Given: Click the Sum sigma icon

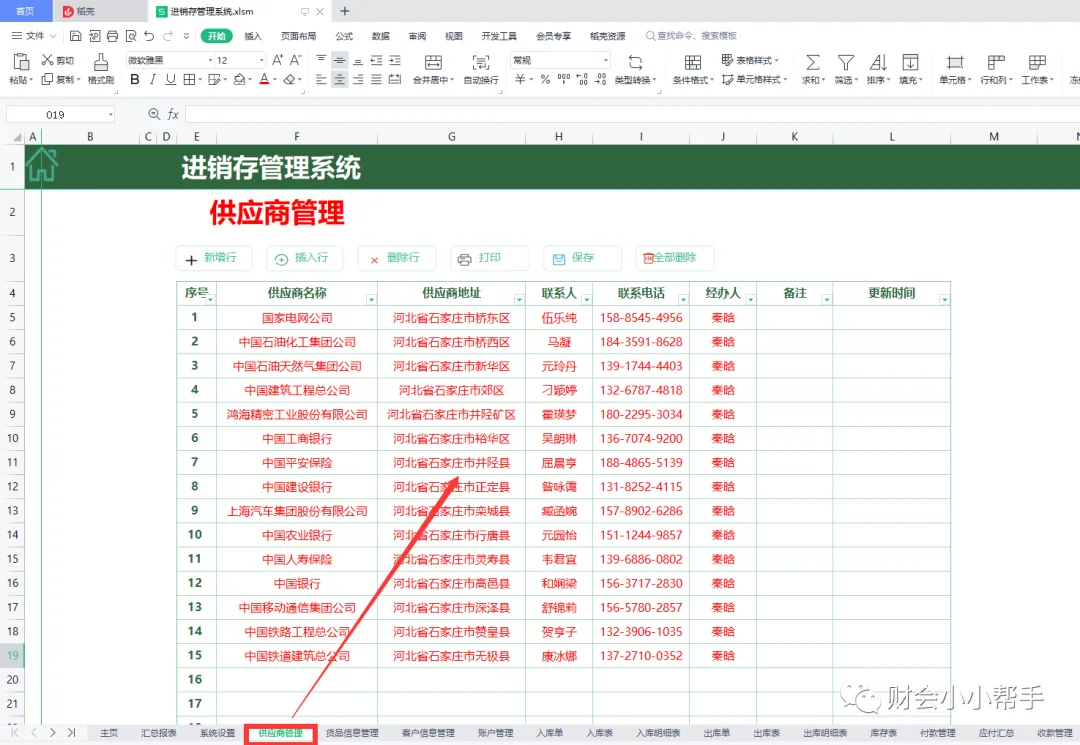Looking at the screenshot, I should coord(813,63).
